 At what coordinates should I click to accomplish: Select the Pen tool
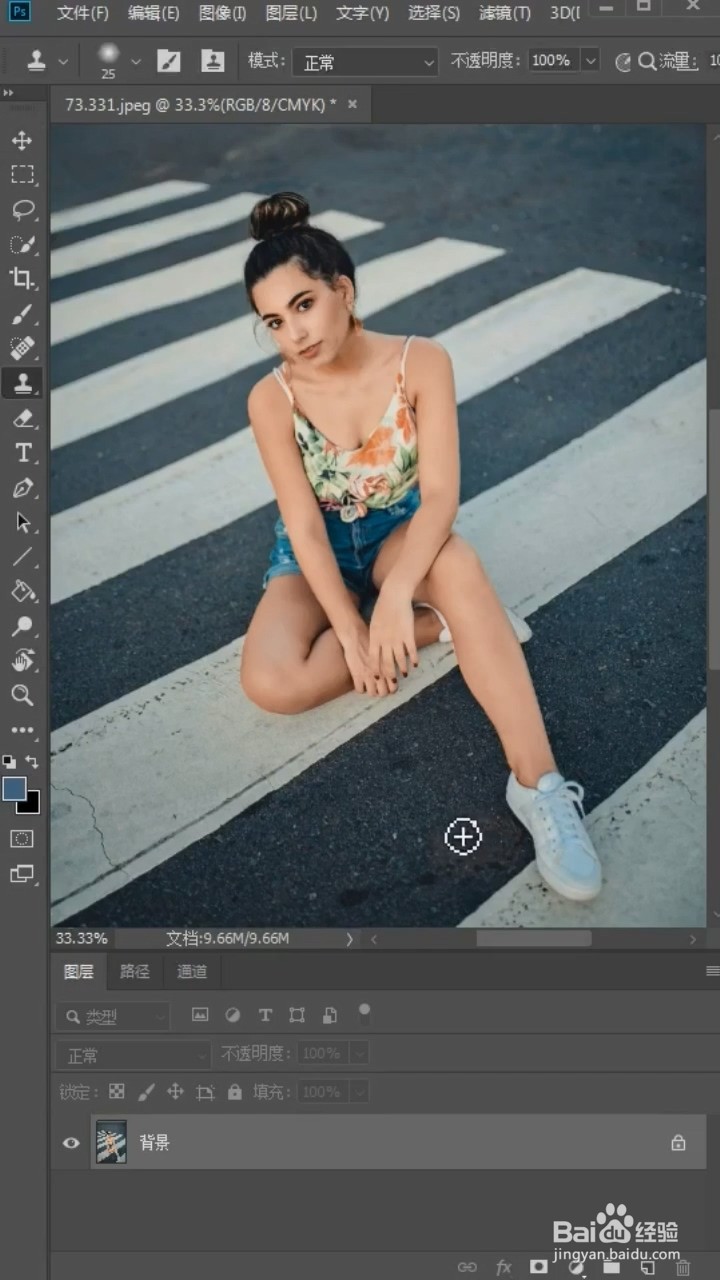pyautogui.click(x=22, y=488)
